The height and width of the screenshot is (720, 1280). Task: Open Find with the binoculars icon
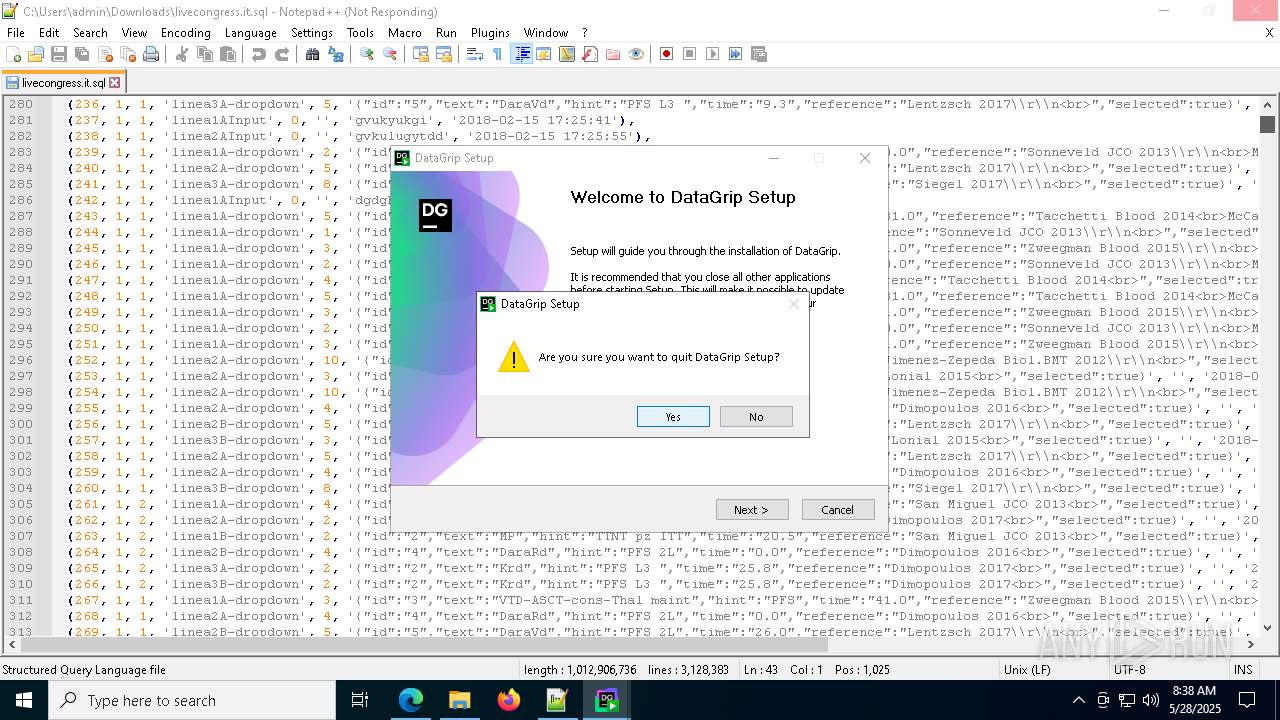point(313,54)
